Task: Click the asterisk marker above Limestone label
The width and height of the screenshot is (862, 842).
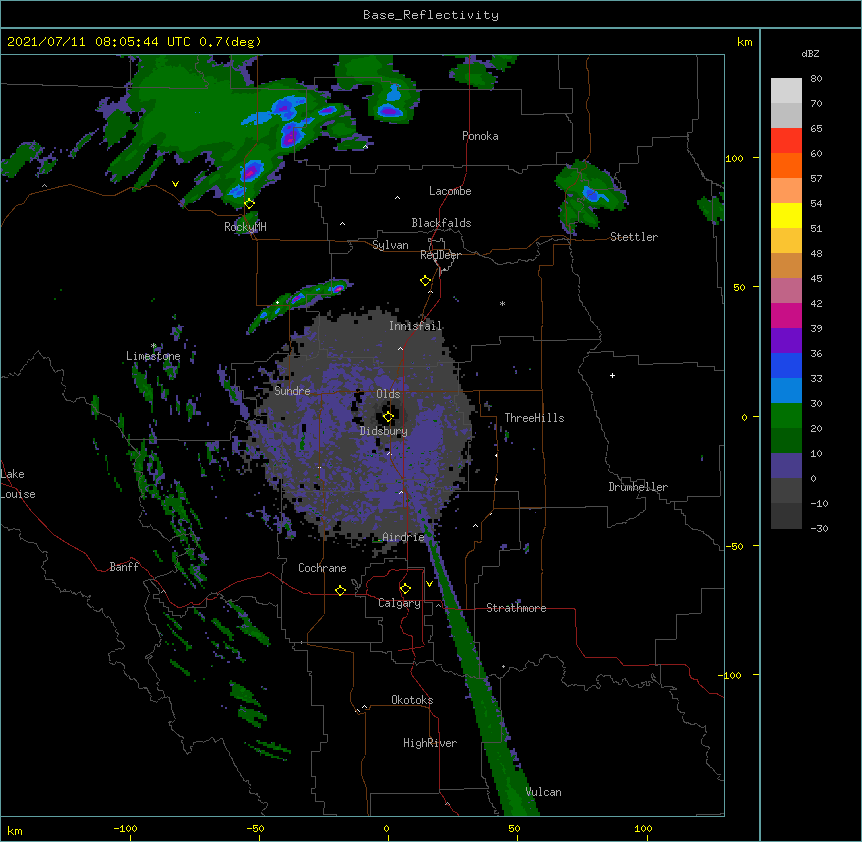Action: (x=154, y=346)
